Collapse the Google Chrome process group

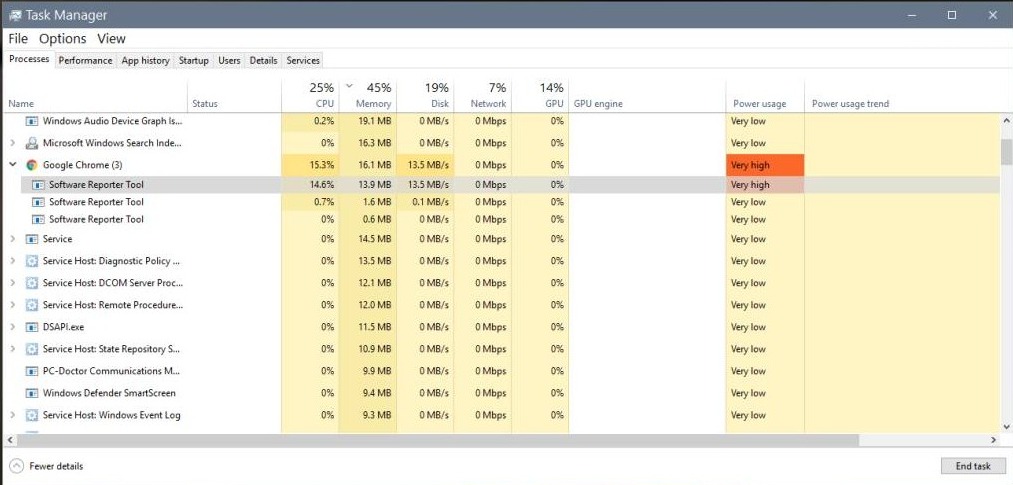(x=12, y=165)
